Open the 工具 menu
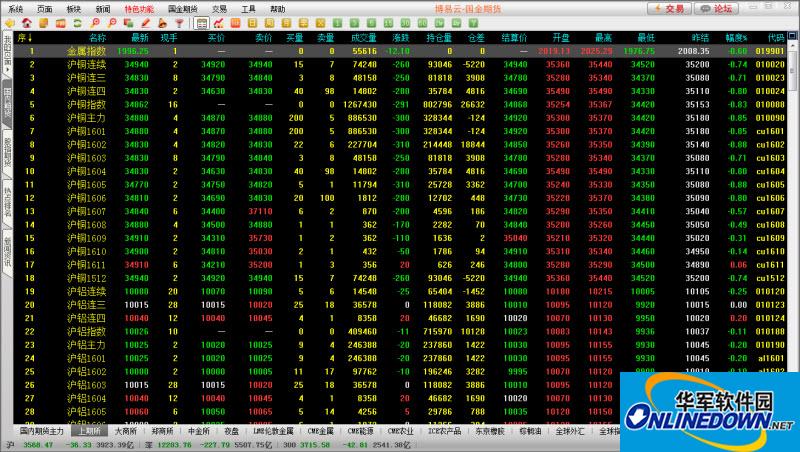The width and height of the screenshot is (800, 452). [x=248, y=9]
